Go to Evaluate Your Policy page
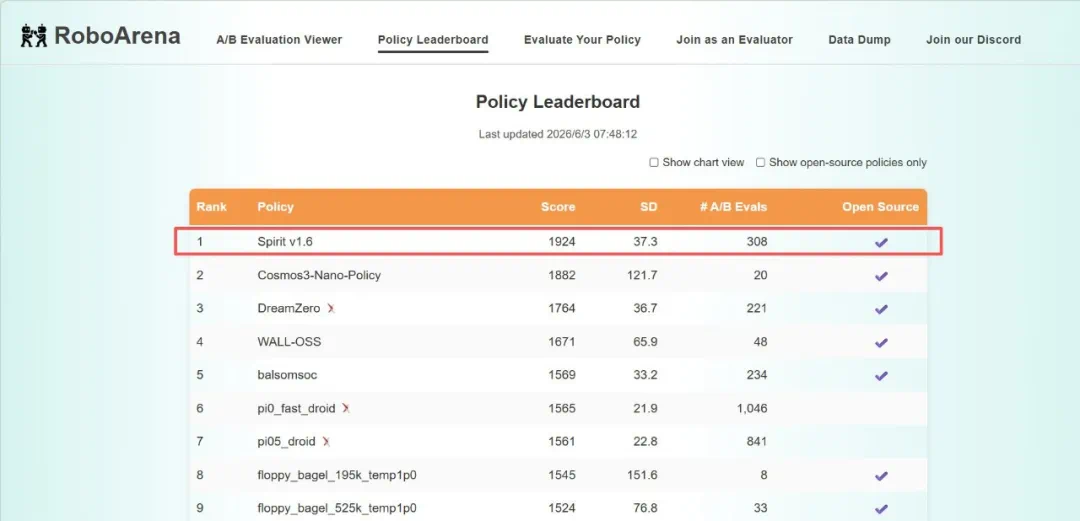The image size is (1080, 521). (582, 40)
